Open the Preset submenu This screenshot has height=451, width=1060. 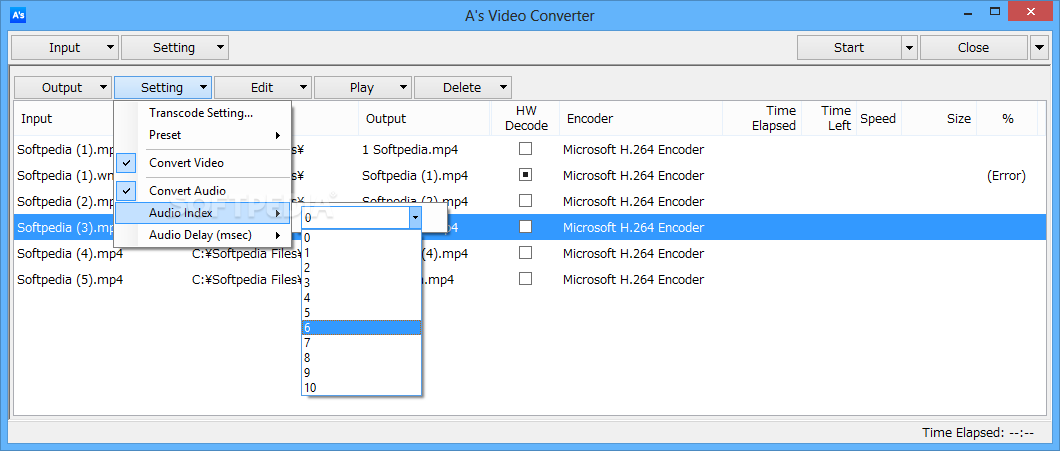click(x=202, y=135)
